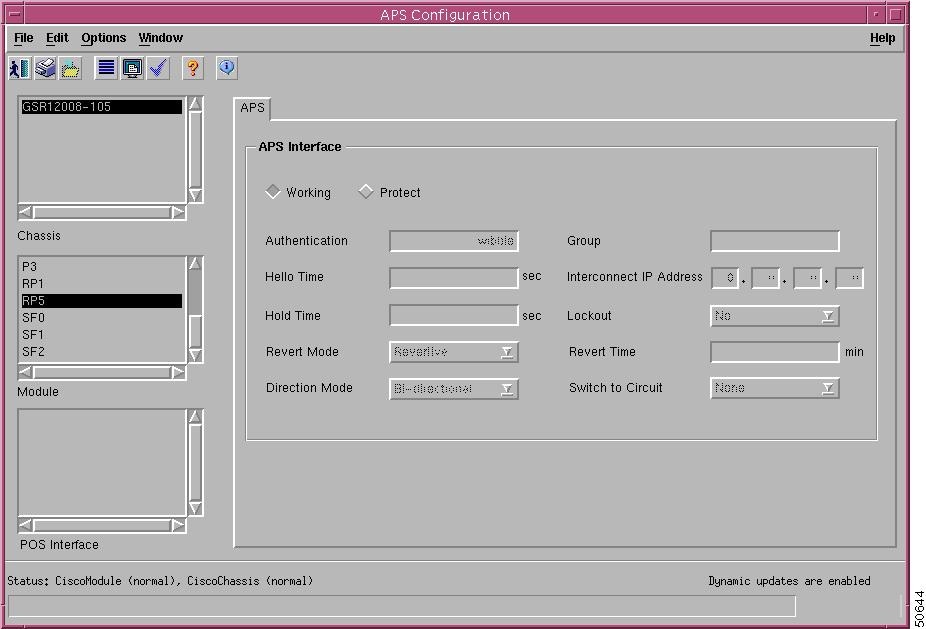Click the blue horizontal lines list icon

[x=106, y=68]
